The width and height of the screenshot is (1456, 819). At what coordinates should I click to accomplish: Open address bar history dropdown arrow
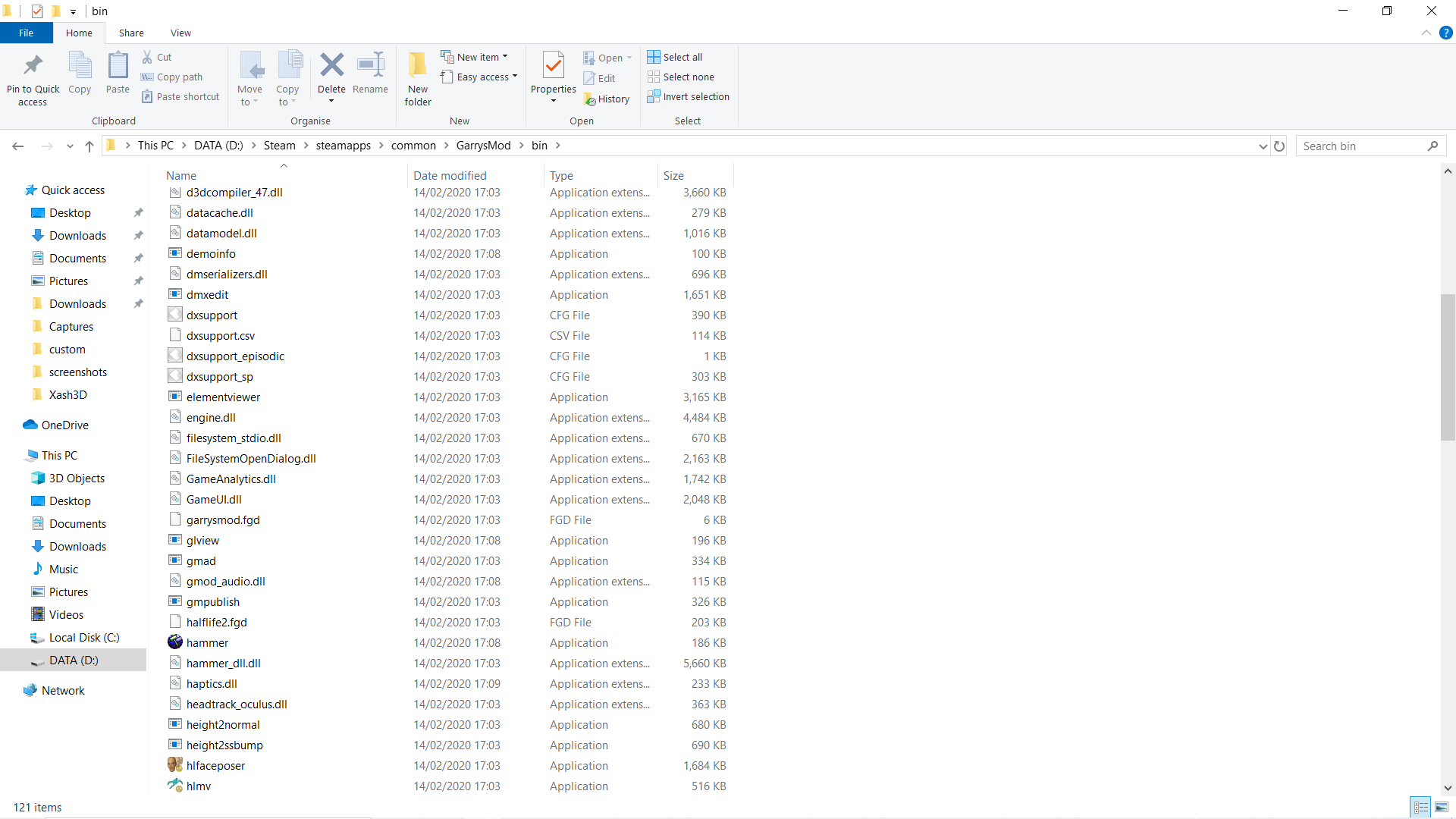1263,146
